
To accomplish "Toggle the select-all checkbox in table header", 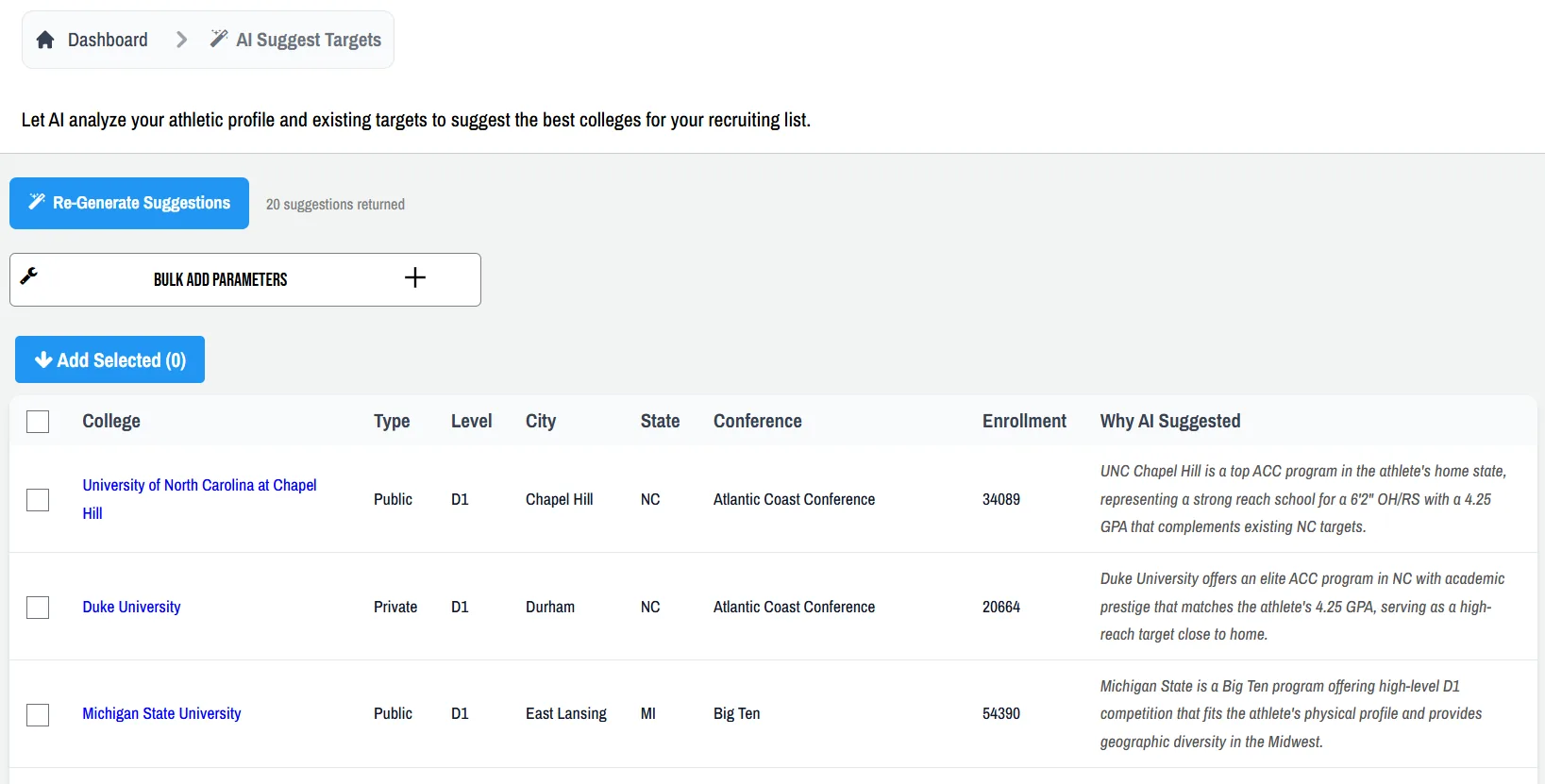I will (38, 422).
